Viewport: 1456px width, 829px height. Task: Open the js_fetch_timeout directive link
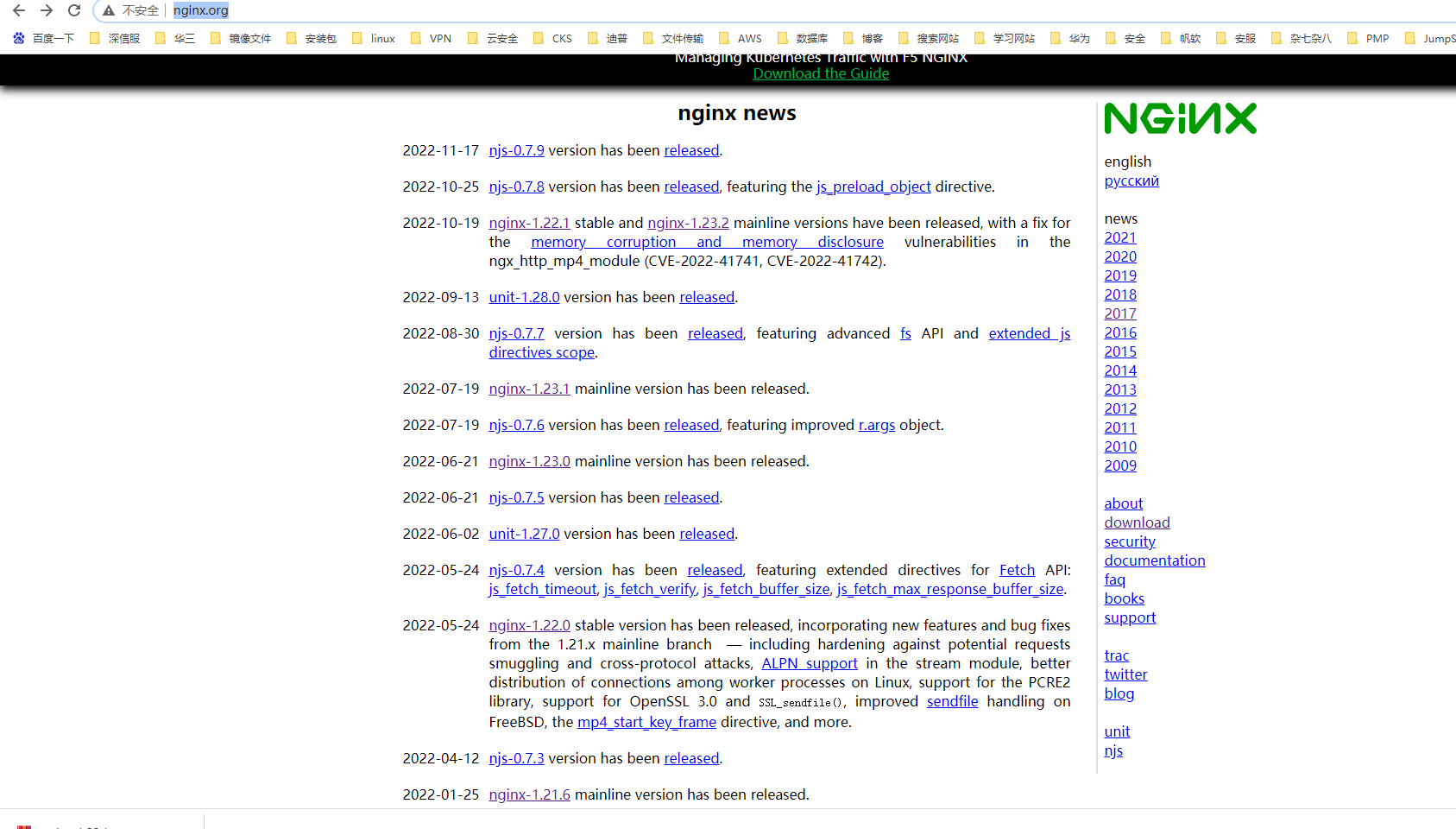pyautogui.click(x=542, y=589)
